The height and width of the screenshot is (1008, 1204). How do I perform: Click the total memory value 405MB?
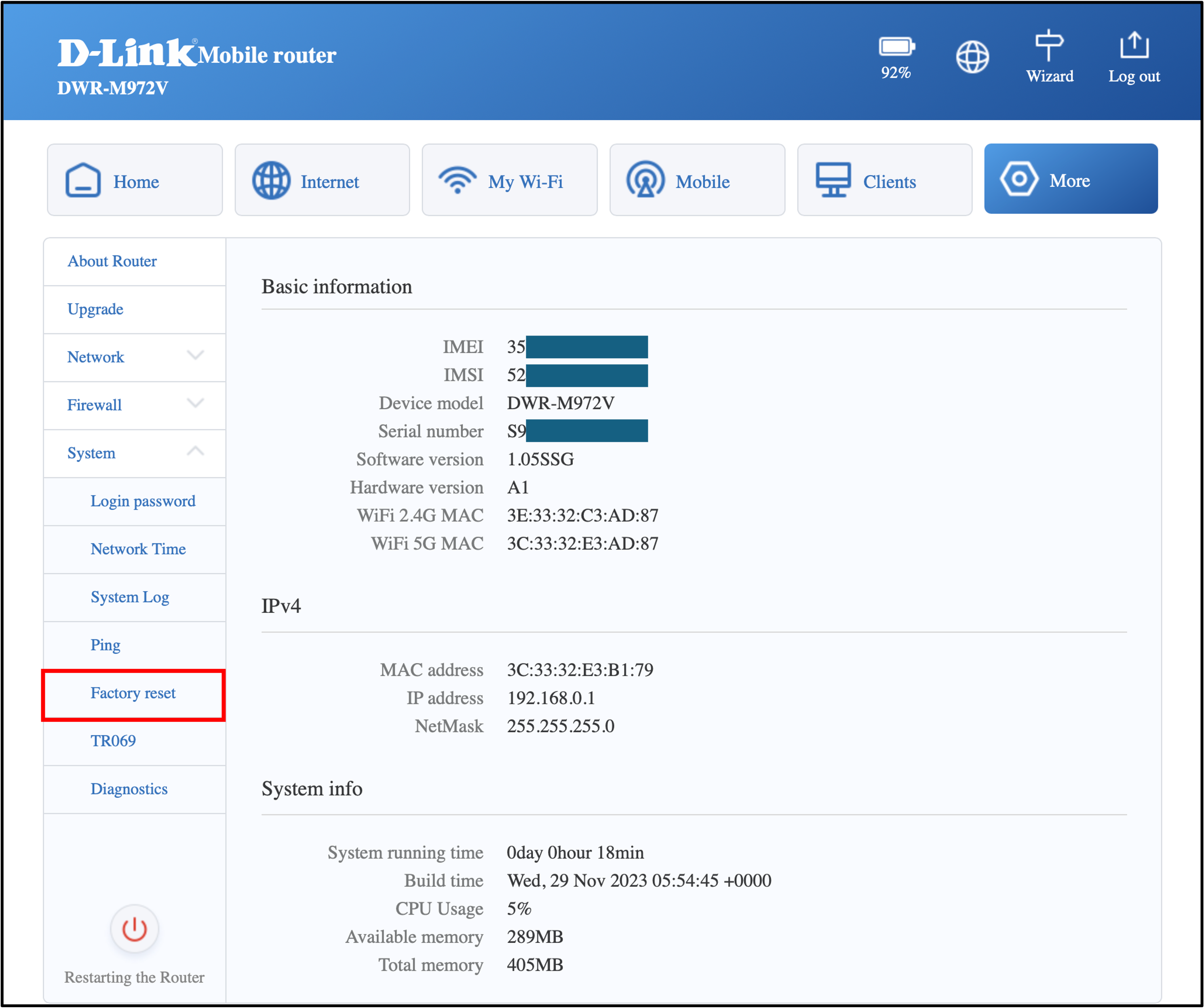pos(535,965)
